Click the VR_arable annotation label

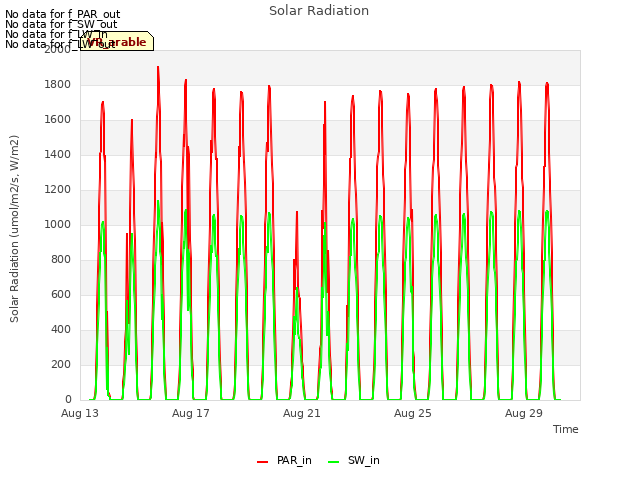click(117, 41)
